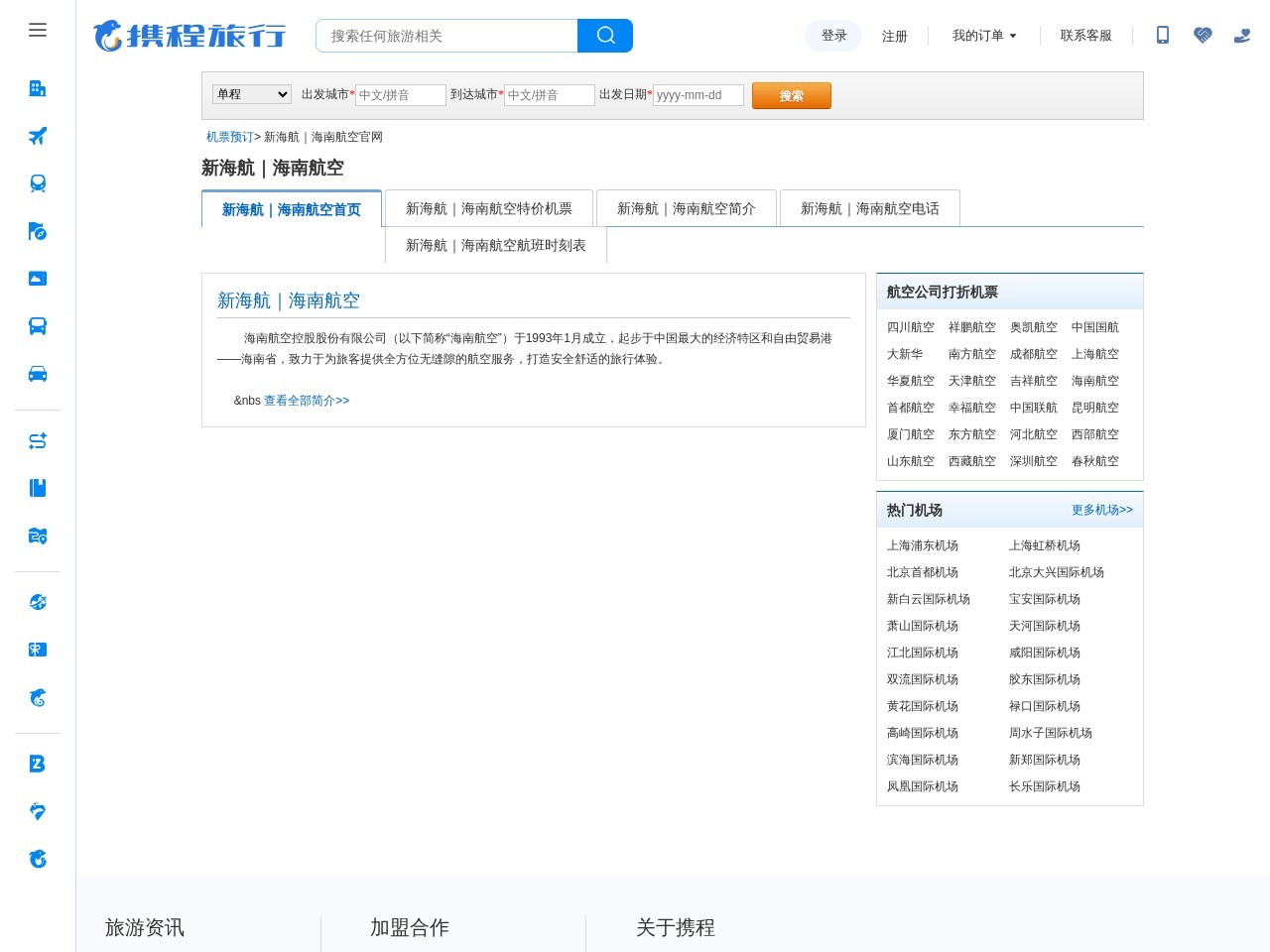Viewport: 1270px width, 952px height.
Task: Open the flight icon in the left sidebar
Action: pos(38,136)
